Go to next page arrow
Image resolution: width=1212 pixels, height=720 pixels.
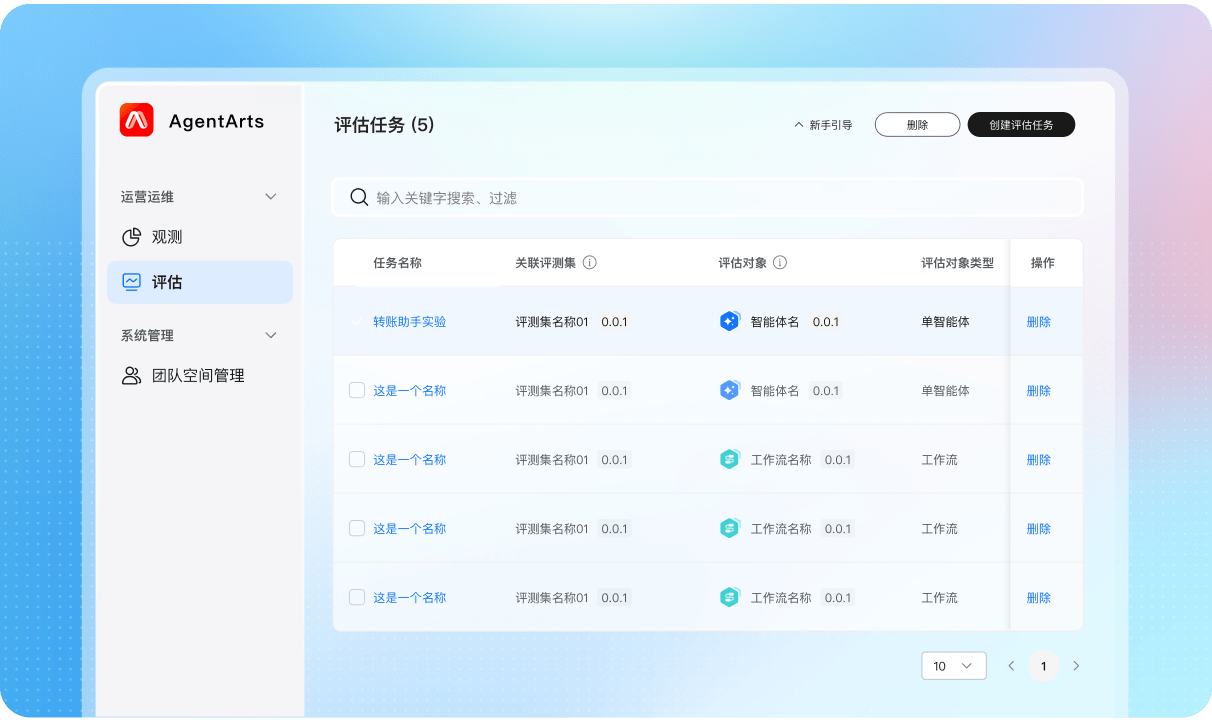pos(1076,666)
